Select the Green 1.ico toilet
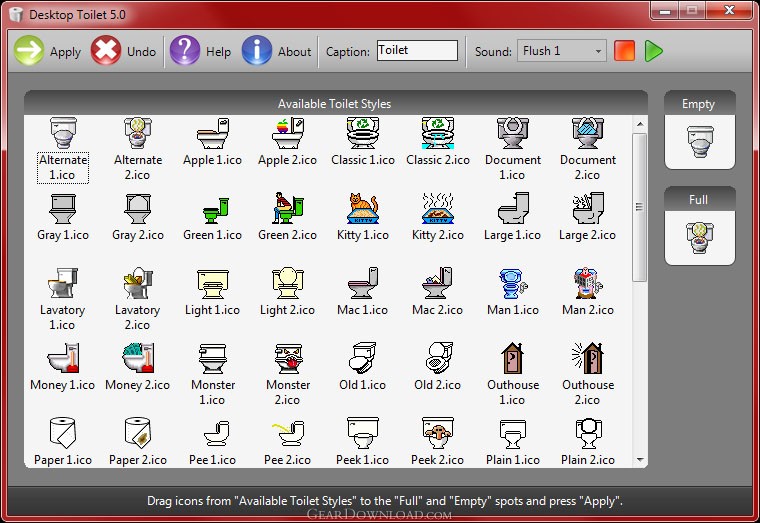This screenshot has height=523, width=760. [x=215, y=209]
